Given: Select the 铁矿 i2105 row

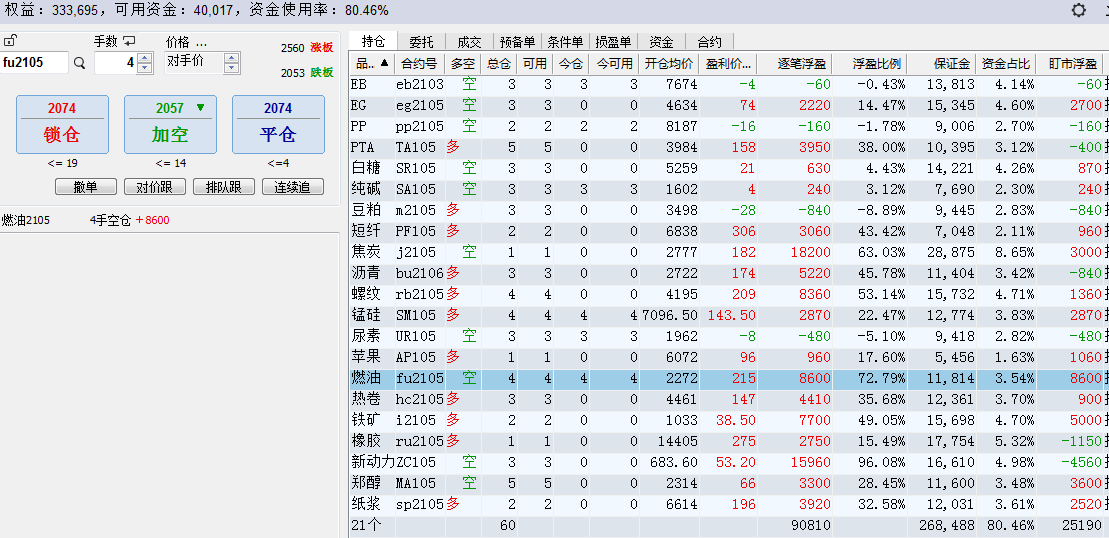Looking at the screenshot, I should (728, 420).
